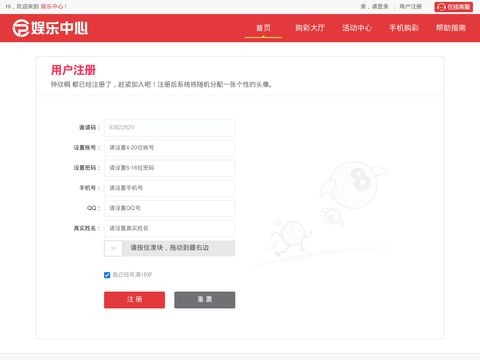Viewport: 480px width, 360px height.
Task: Uncheck the 我已经年满18岁 age checkbox
Action: click(x=107, y=275)
